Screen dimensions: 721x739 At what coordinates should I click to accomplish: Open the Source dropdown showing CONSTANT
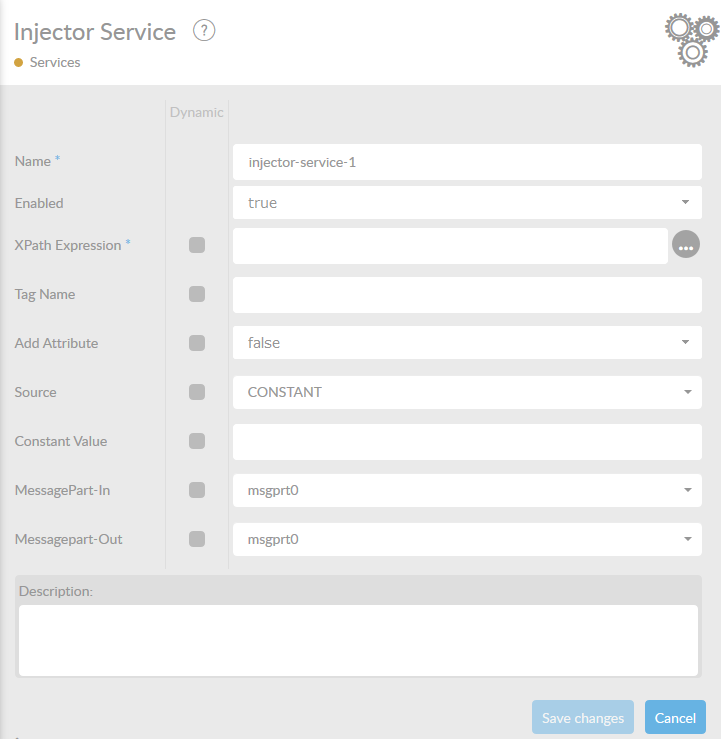pyautogui.click(x=467, y=392)
